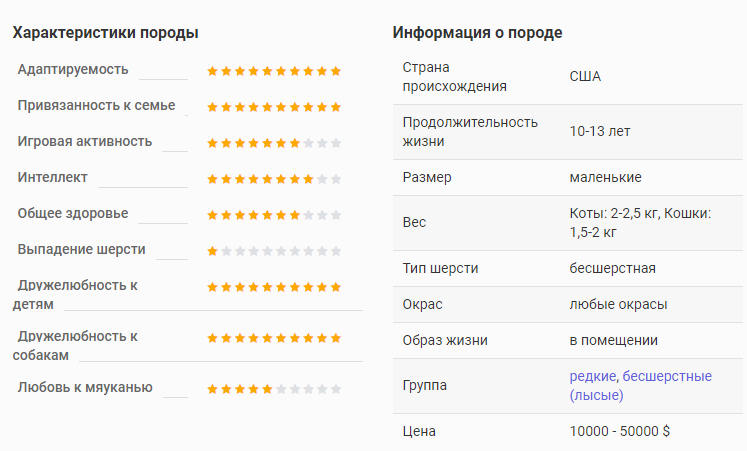Click the Общее здоровье star rating
This screenshot has width=747, height=451.
tap(274, 215)
